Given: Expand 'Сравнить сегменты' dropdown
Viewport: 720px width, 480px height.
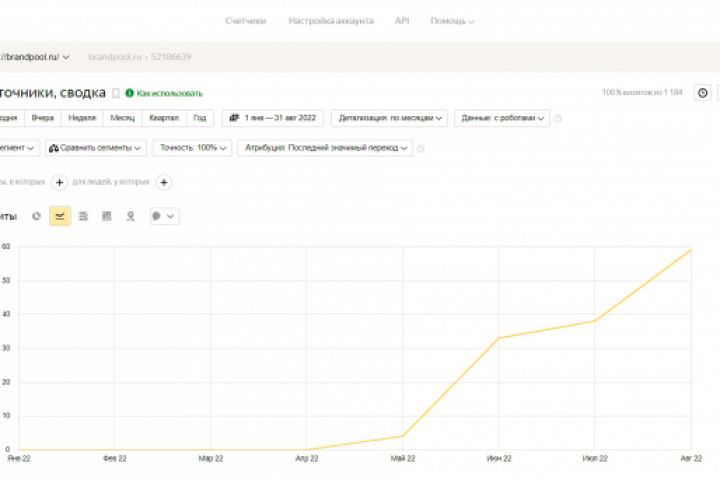Looking at the screenshot, I should [x=95, y=148].
